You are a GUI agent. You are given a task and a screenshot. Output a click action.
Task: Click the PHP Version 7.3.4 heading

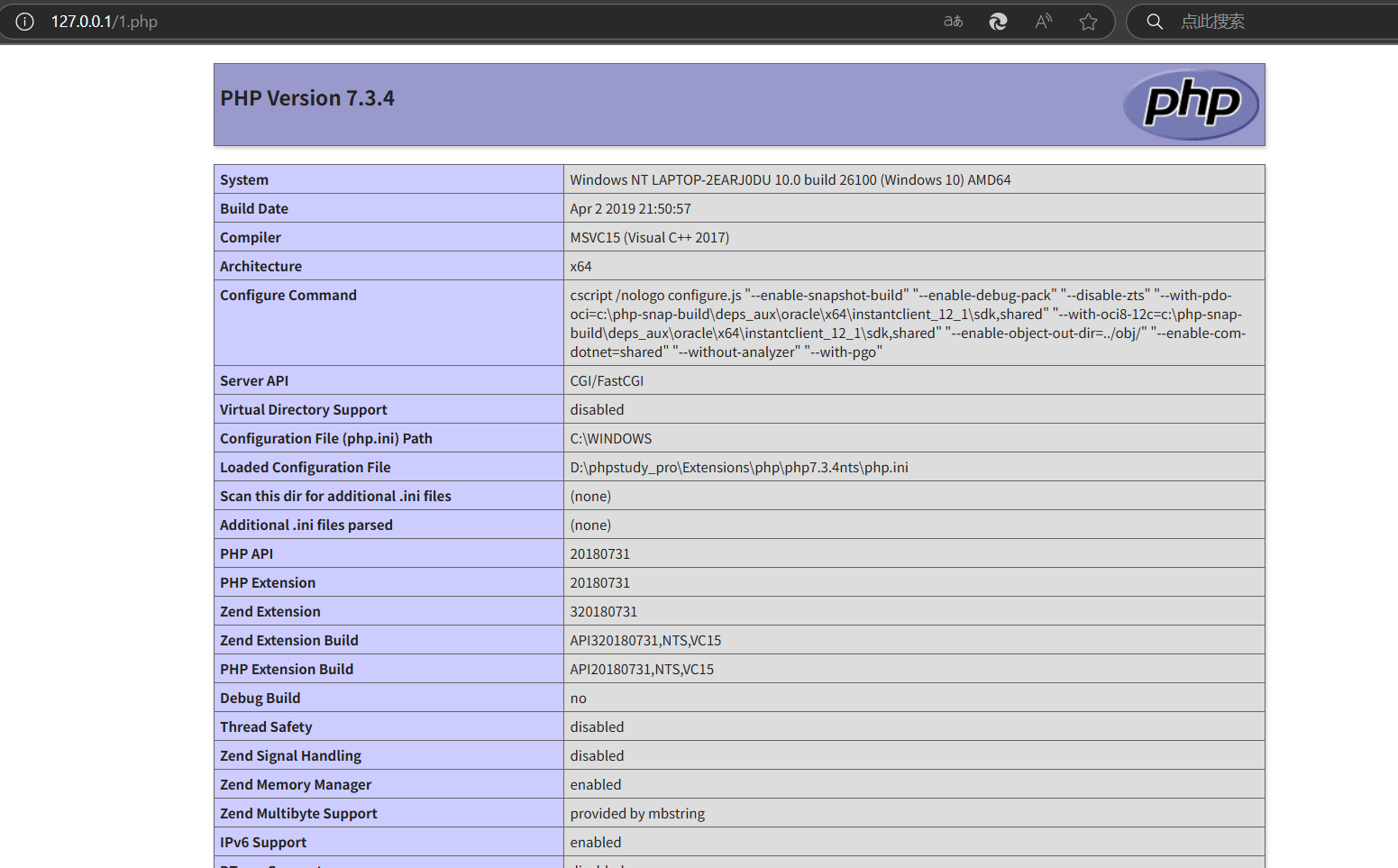pos(307,98)
